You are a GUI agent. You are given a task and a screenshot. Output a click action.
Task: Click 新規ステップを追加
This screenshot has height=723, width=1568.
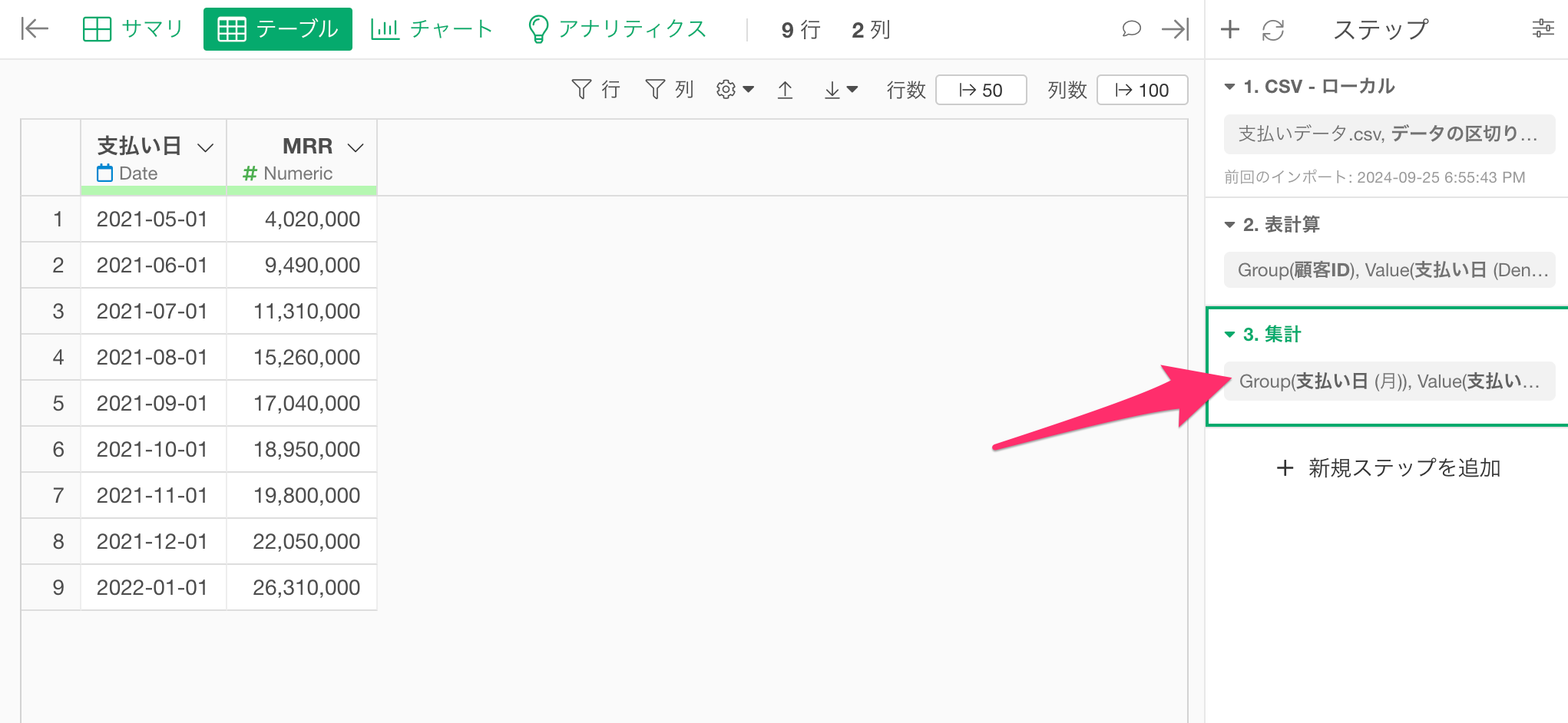[1388, 467]
